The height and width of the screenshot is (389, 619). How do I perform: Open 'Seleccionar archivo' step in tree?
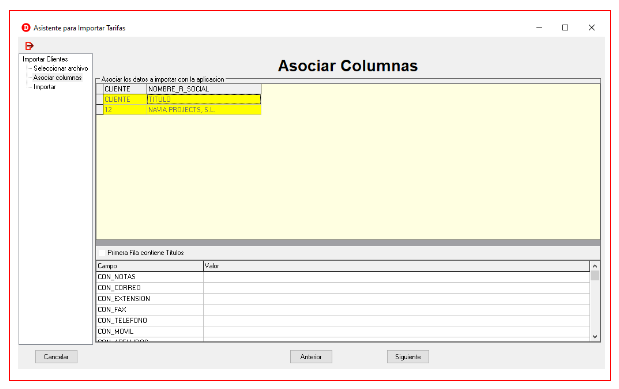coord(61,68)
